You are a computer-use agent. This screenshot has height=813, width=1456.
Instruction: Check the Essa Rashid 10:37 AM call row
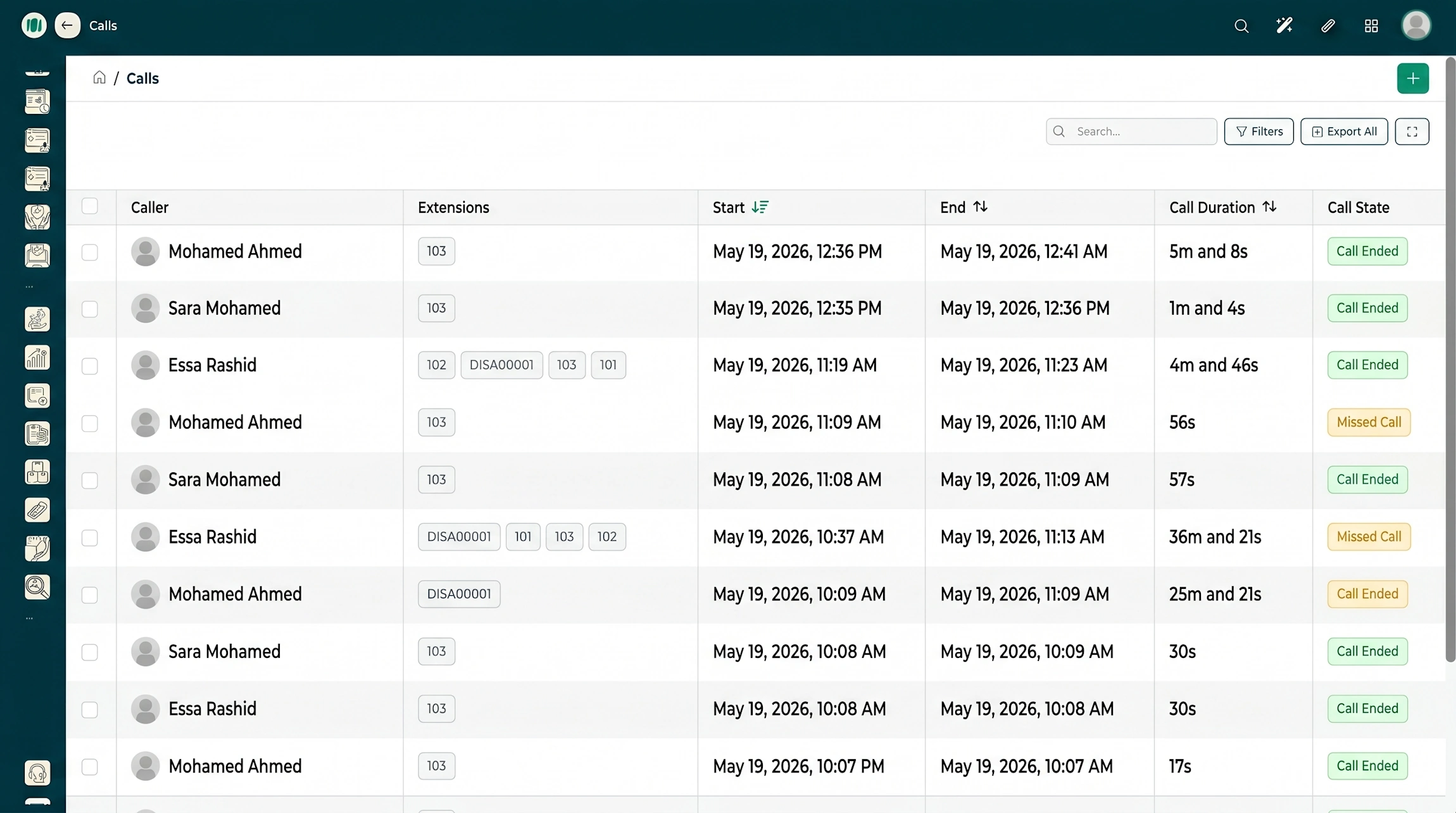90,538
